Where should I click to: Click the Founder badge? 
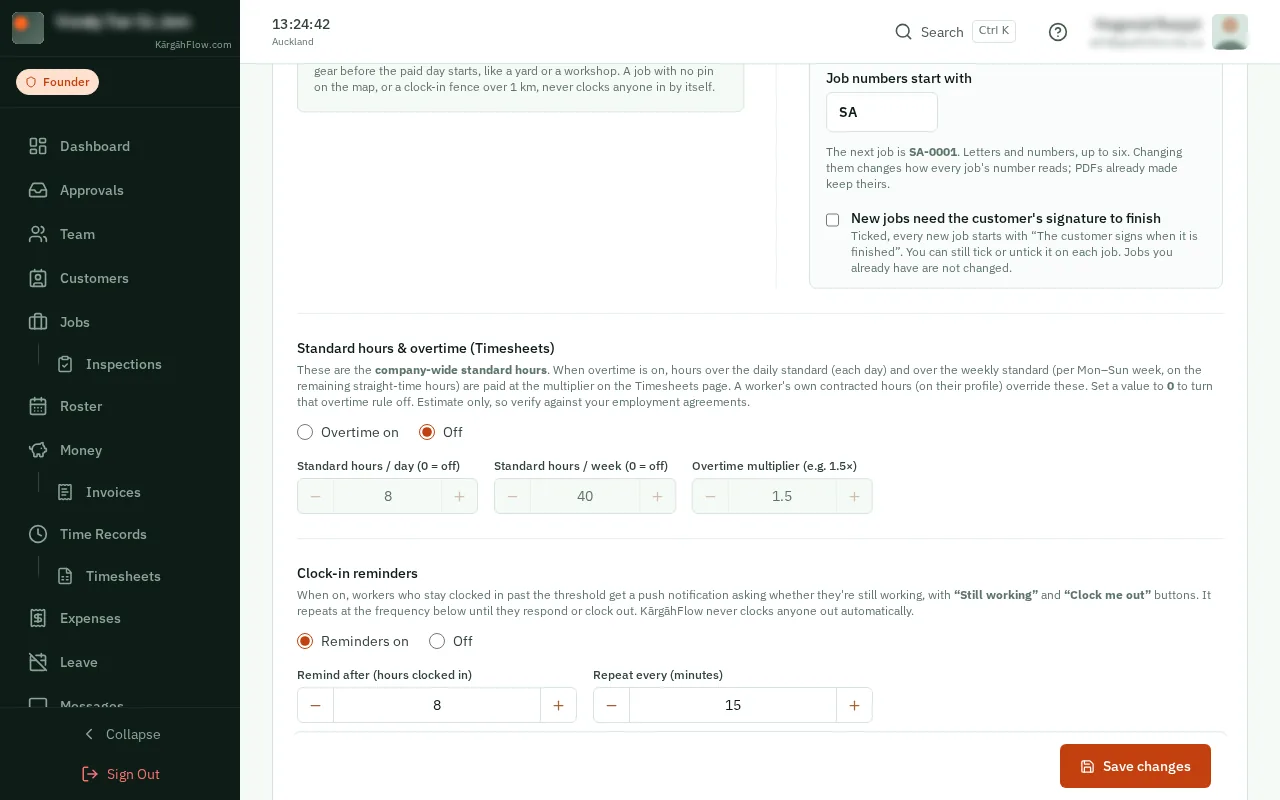point(57,82)
